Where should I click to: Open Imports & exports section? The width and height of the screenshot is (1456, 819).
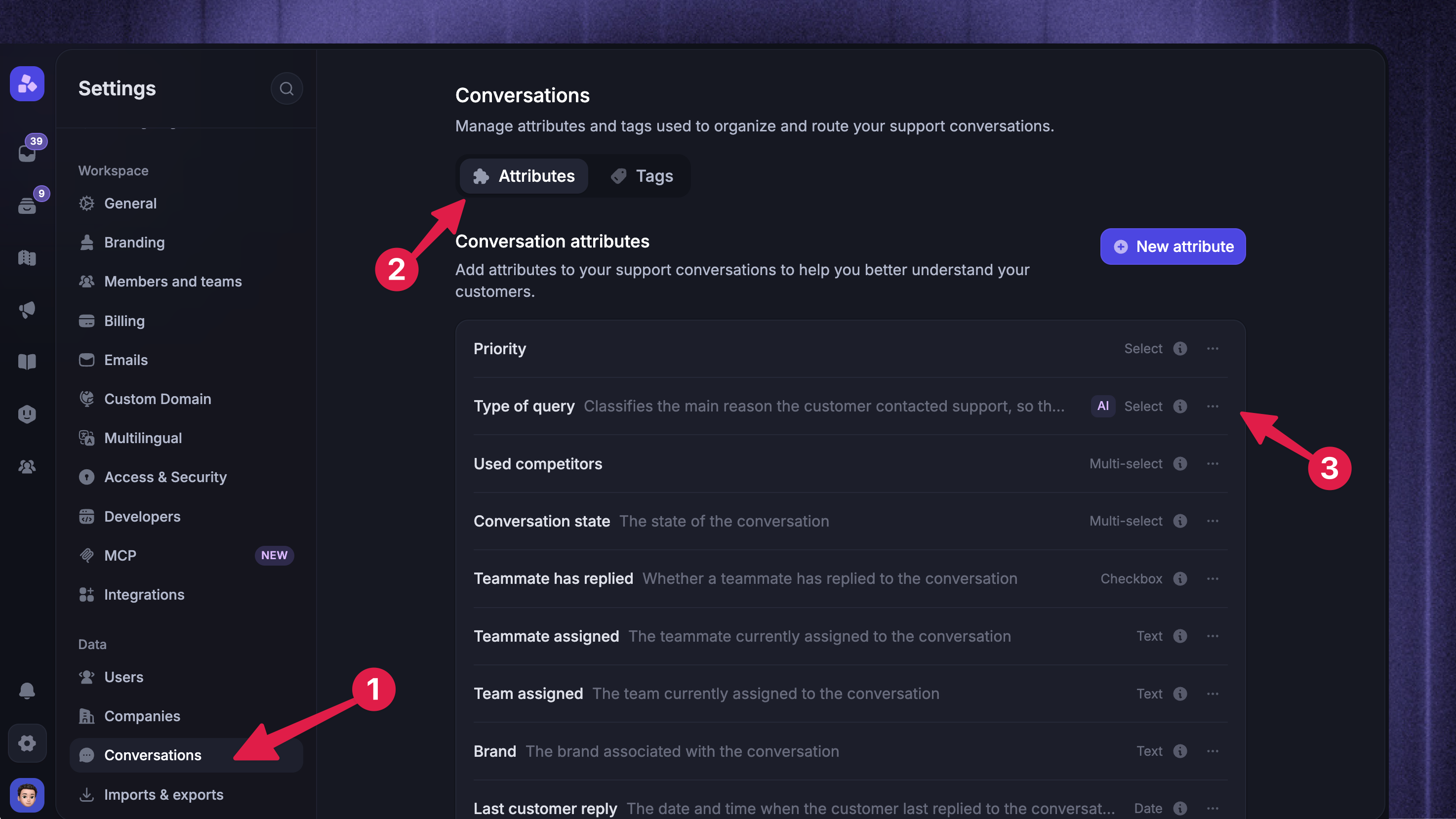tap(164, 795)
